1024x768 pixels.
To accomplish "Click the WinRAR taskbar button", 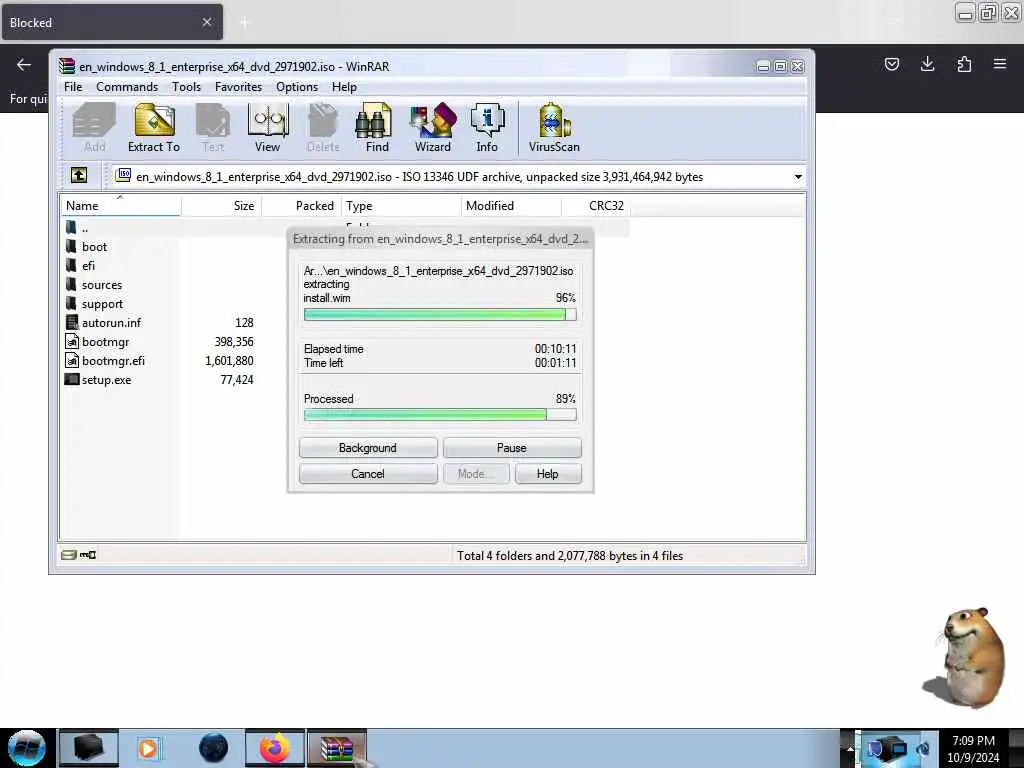I will [337, 748].
